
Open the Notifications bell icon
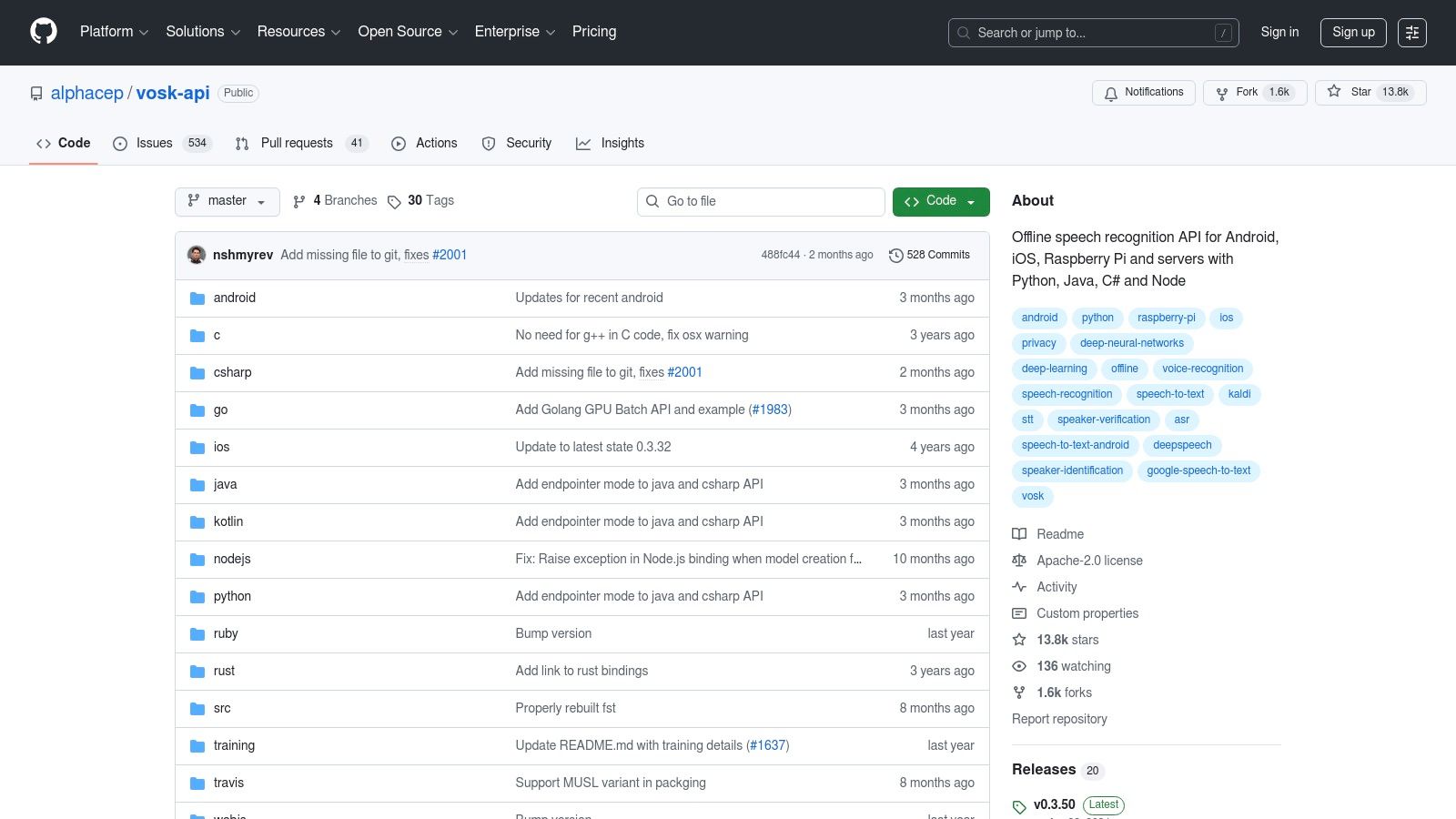tap(1111, 93)
